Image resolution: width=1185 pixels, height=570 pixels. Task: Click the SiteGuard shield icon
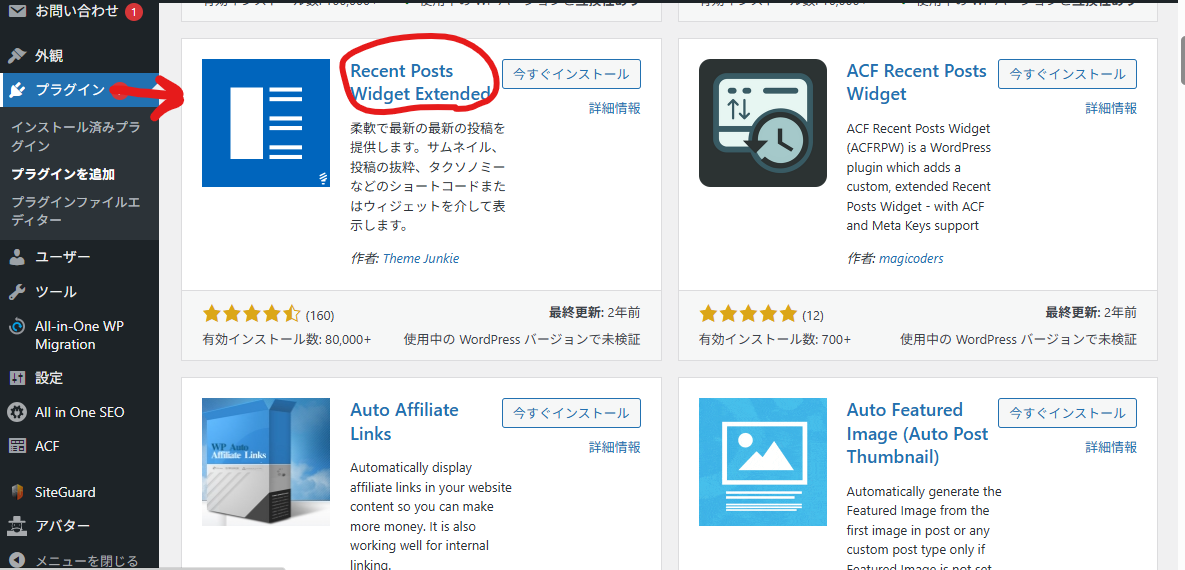pos(17,491)
